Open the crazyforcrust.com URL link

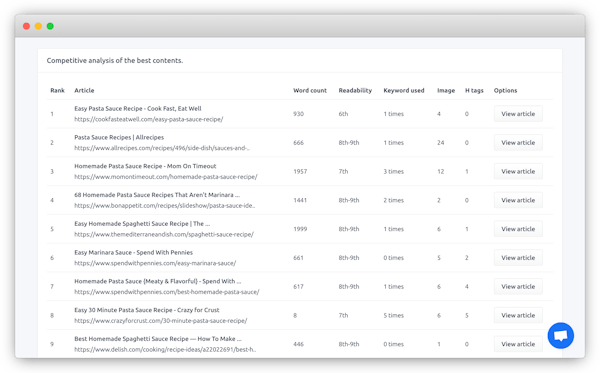click(161, 321)
